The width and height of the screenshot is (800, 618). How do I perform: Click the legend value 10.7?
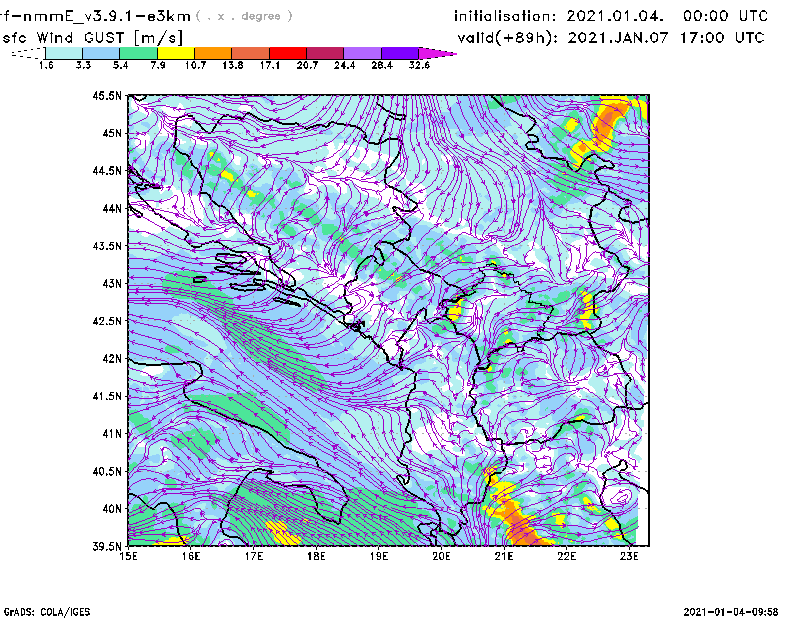[x=195, y=65]
